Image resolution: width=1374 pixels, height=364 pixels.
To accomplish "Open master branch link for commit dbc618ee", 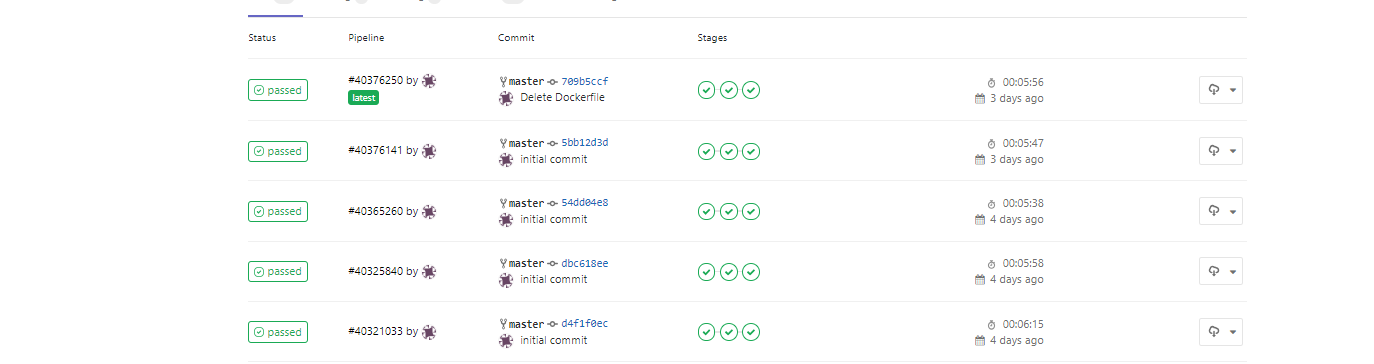I will [x=527, y=263].
